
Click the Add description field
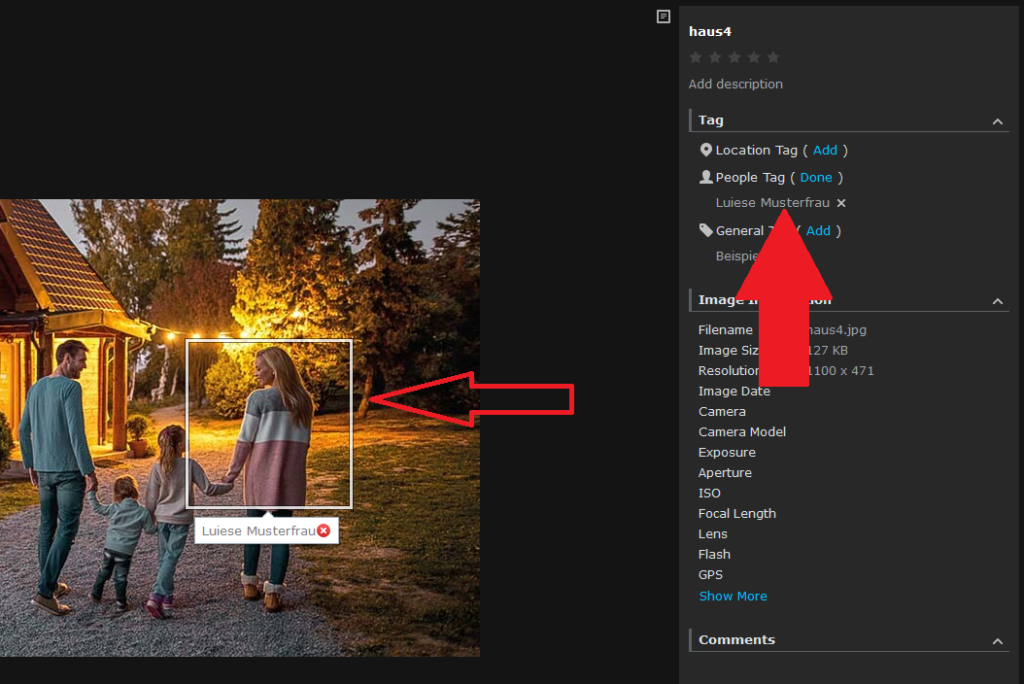(x=736, y=84)
